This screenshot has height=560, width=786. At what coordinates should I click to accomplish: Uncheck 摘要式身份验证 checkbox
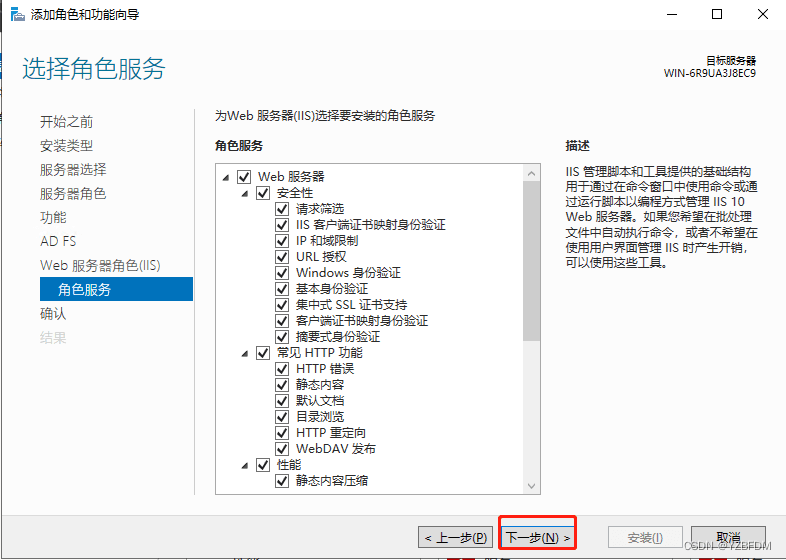click(282, 337)
